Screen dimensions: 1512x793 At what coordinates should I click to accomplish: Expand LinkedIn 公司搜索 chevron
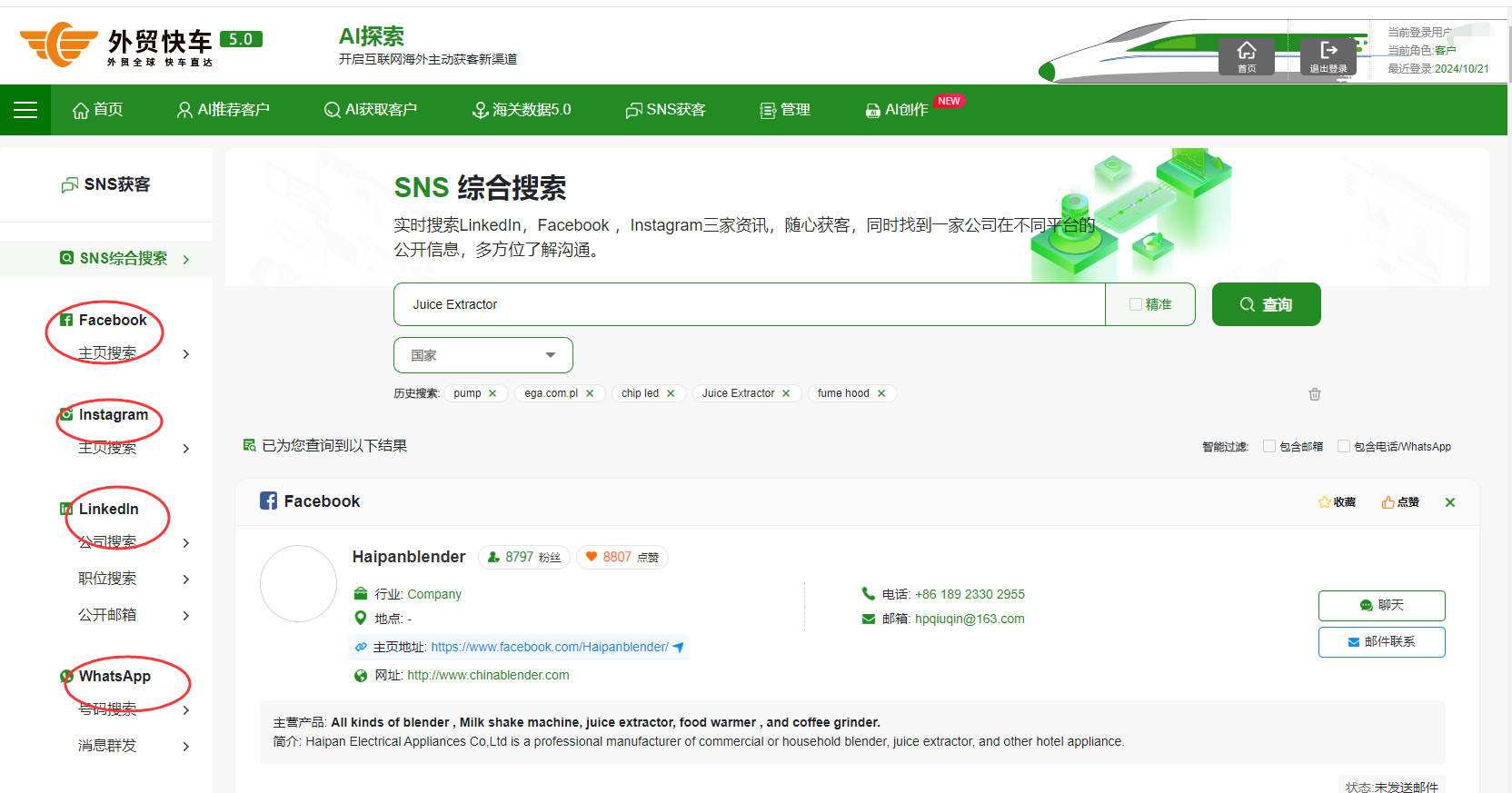tap(186, 543)
